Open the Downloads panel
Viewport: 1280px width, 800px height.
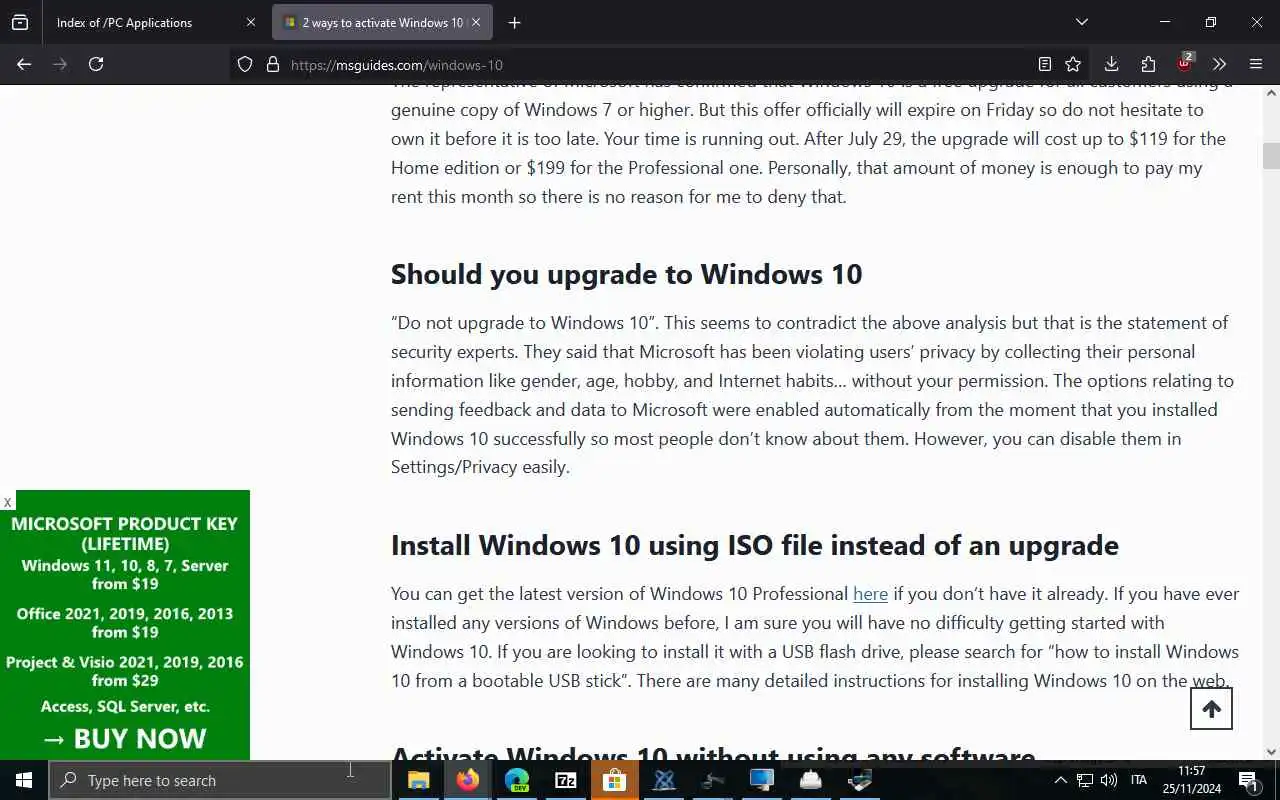(x=1111, y=64)
